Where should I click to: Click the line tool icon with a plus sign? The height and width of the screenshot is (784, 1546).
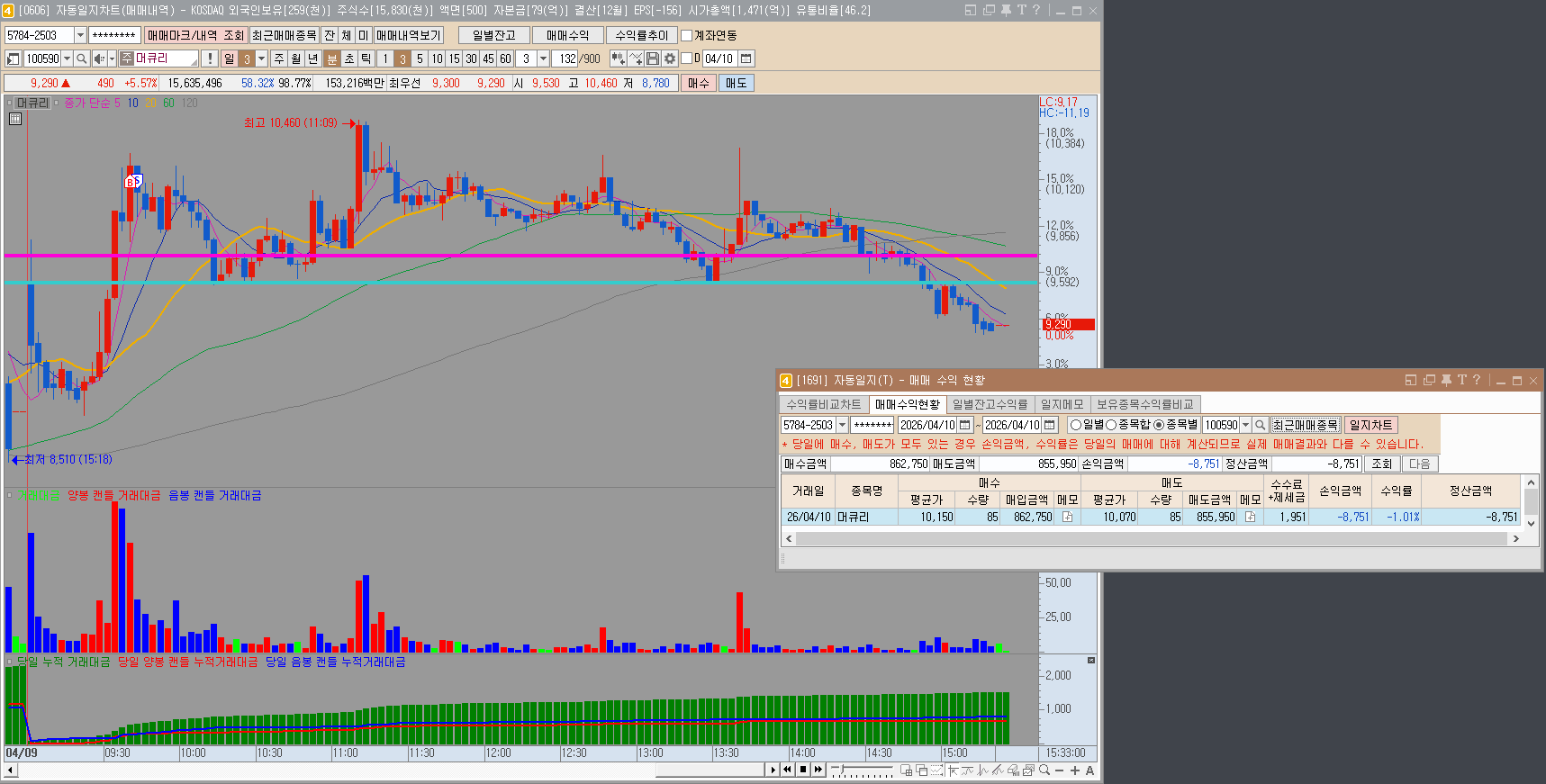click(636, 59)
